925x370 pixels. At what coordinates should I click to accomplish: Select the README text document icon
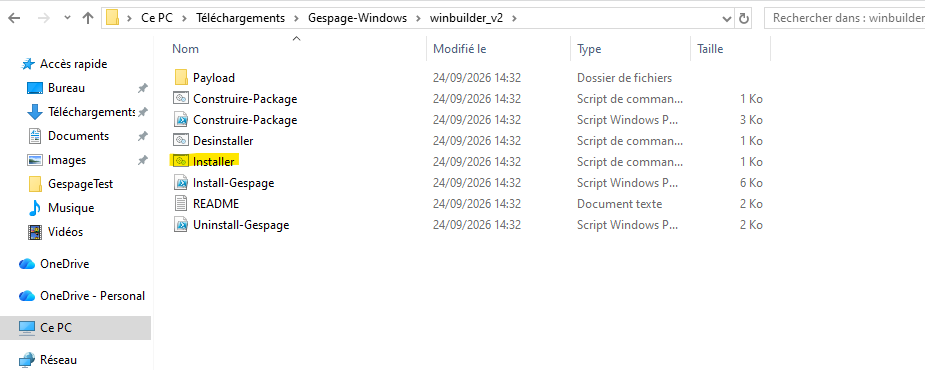point(181,204)
